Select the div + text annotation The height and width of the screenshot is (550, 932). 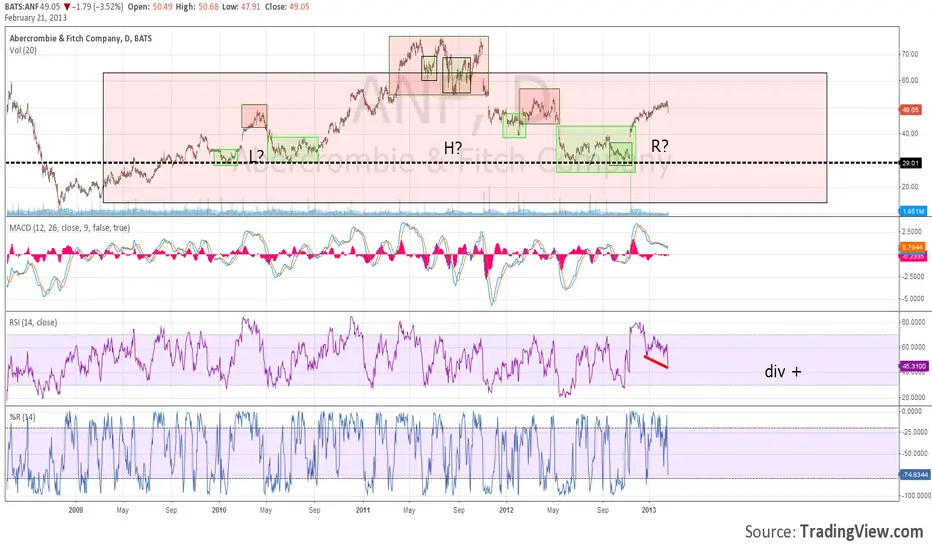(783, 372)
